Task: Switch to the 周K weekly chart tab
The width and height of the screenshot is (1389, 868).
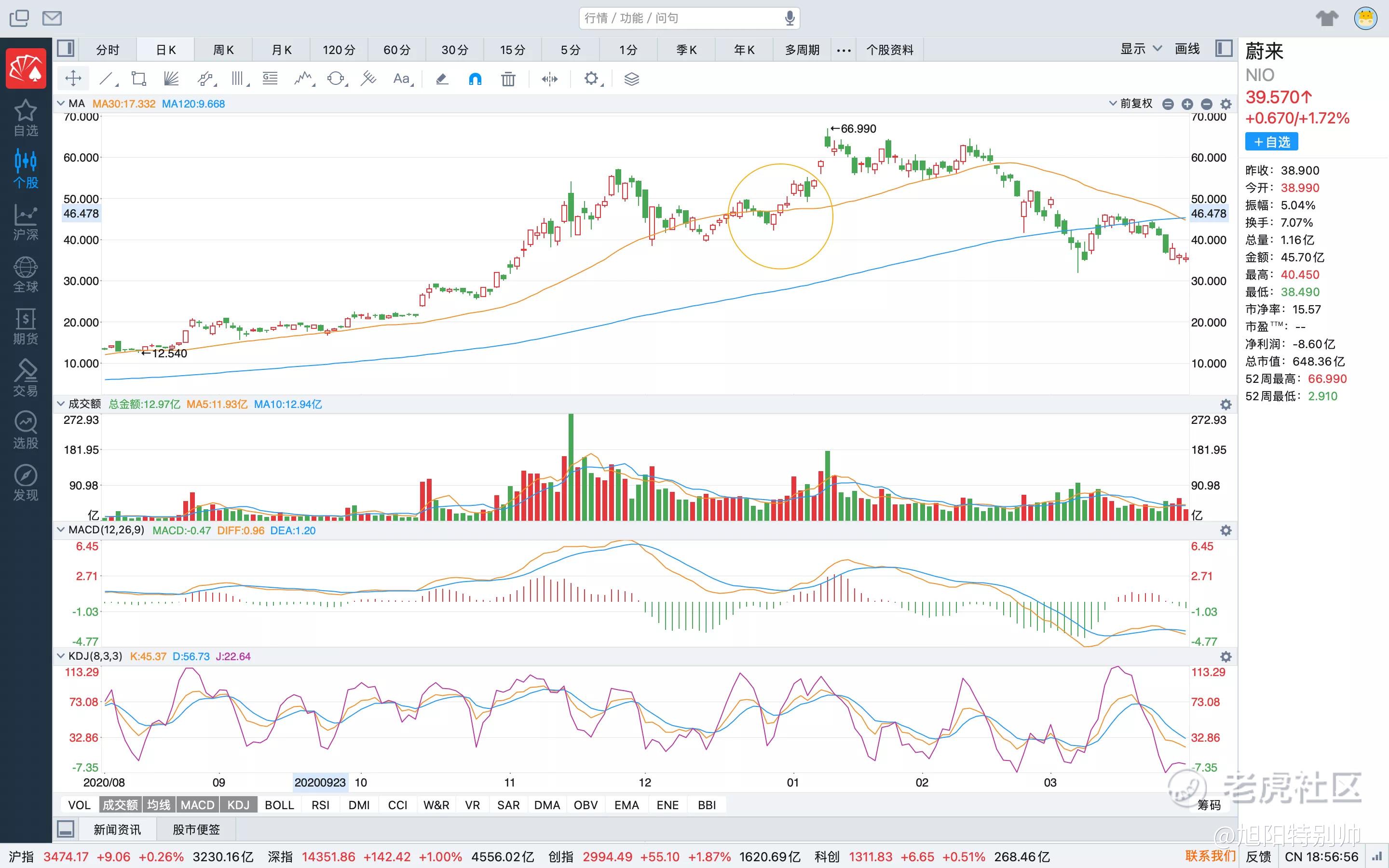Action: click(x=223, y=50)
